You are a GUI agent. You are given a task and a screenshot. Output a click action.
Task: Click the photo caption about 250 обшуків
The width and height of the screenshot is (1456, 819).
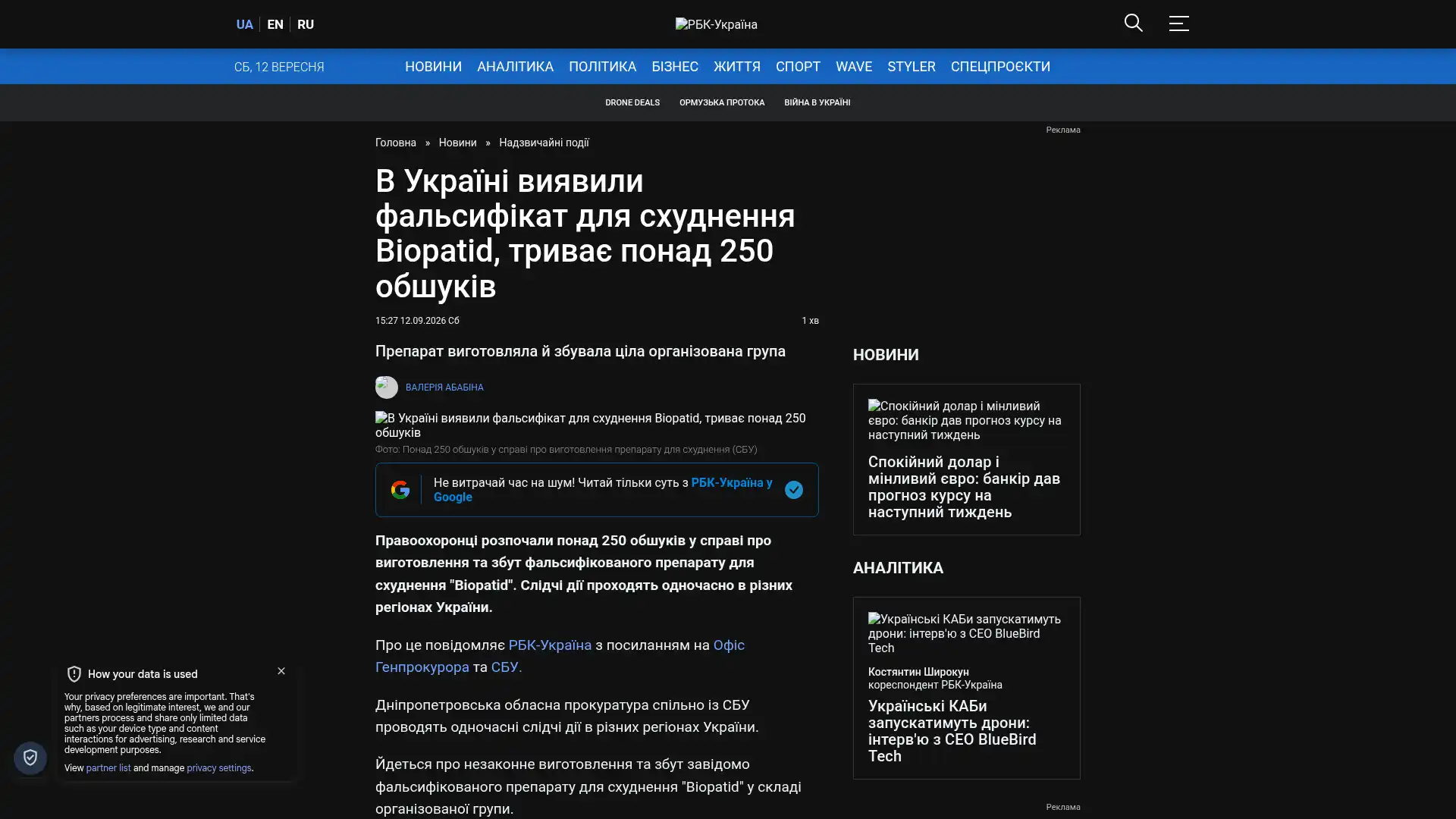click(x=566, y=450)
